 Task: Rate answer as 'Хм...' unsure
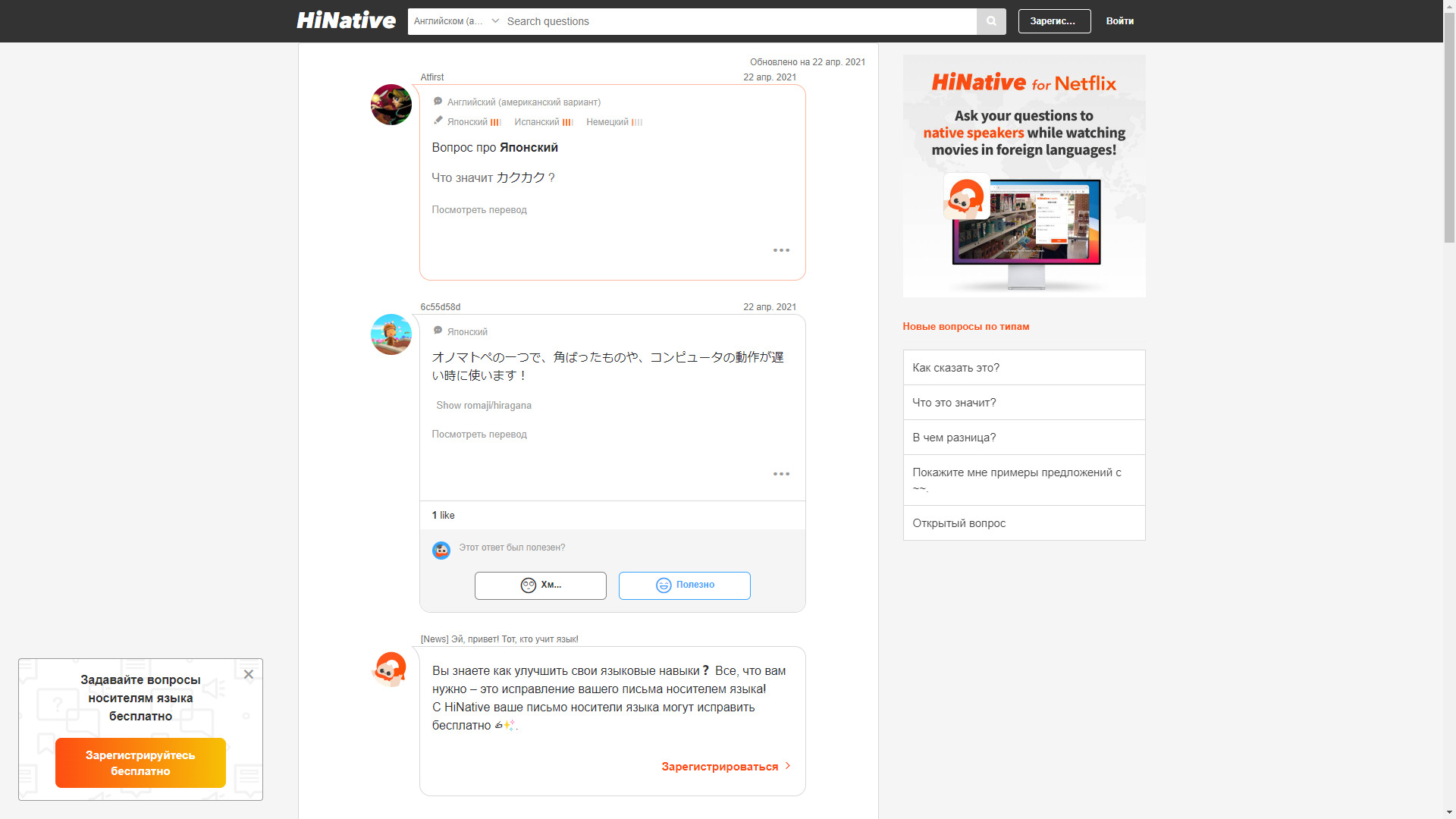540,585
